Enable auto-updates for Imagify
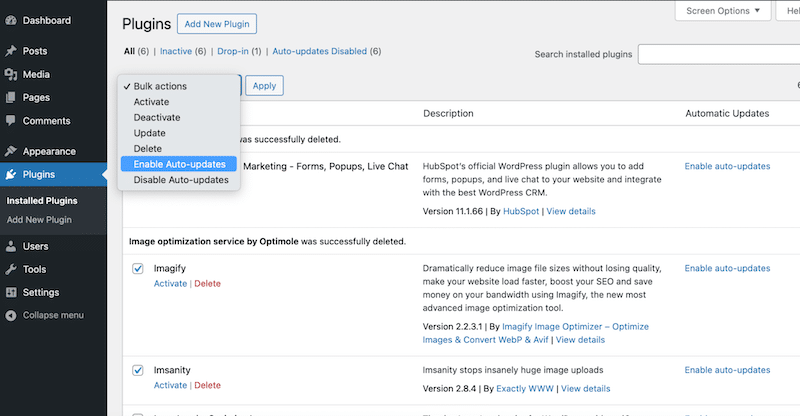800x416 pixels. pyautogui.click(x=728, y=268)
